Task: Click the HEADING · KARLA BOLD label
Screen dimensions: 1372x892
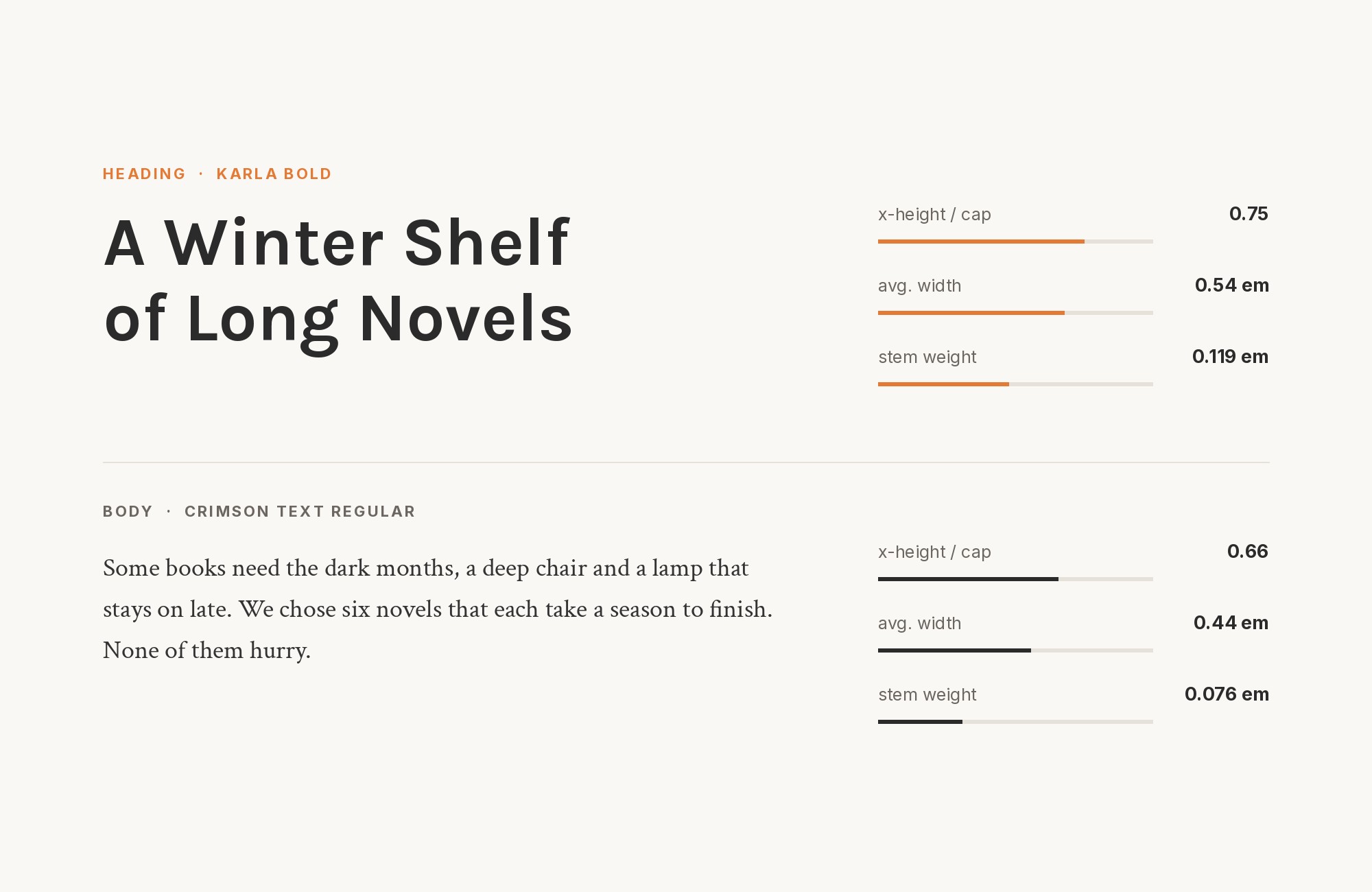Action: click(217, 174)
